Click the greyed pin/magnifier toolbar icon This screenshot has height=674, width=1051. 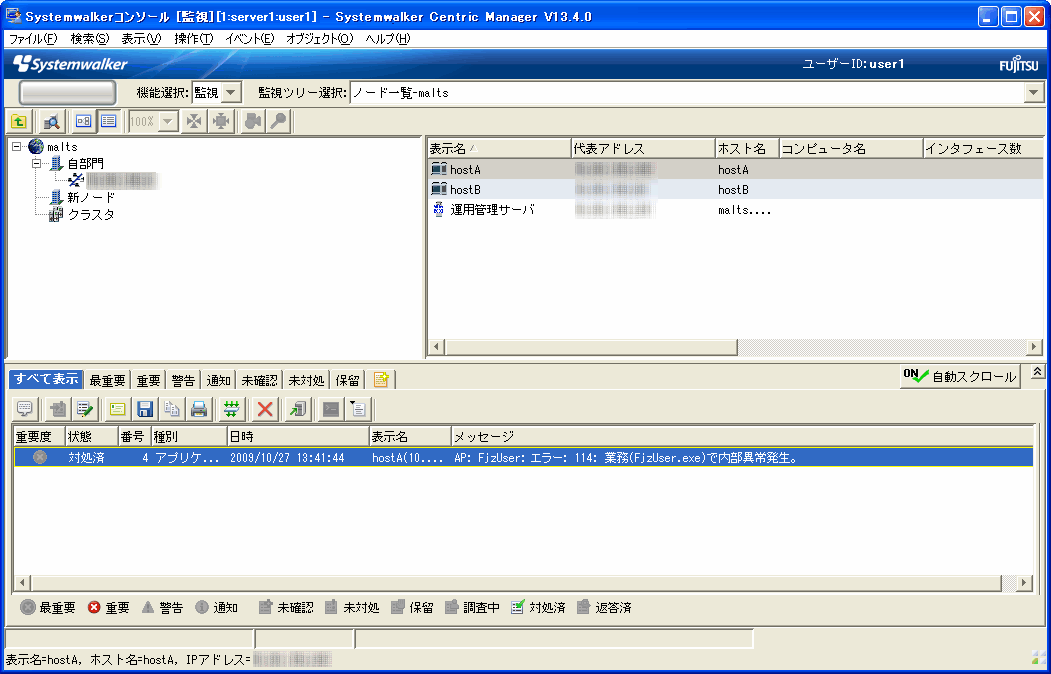[x=277, y=121]
